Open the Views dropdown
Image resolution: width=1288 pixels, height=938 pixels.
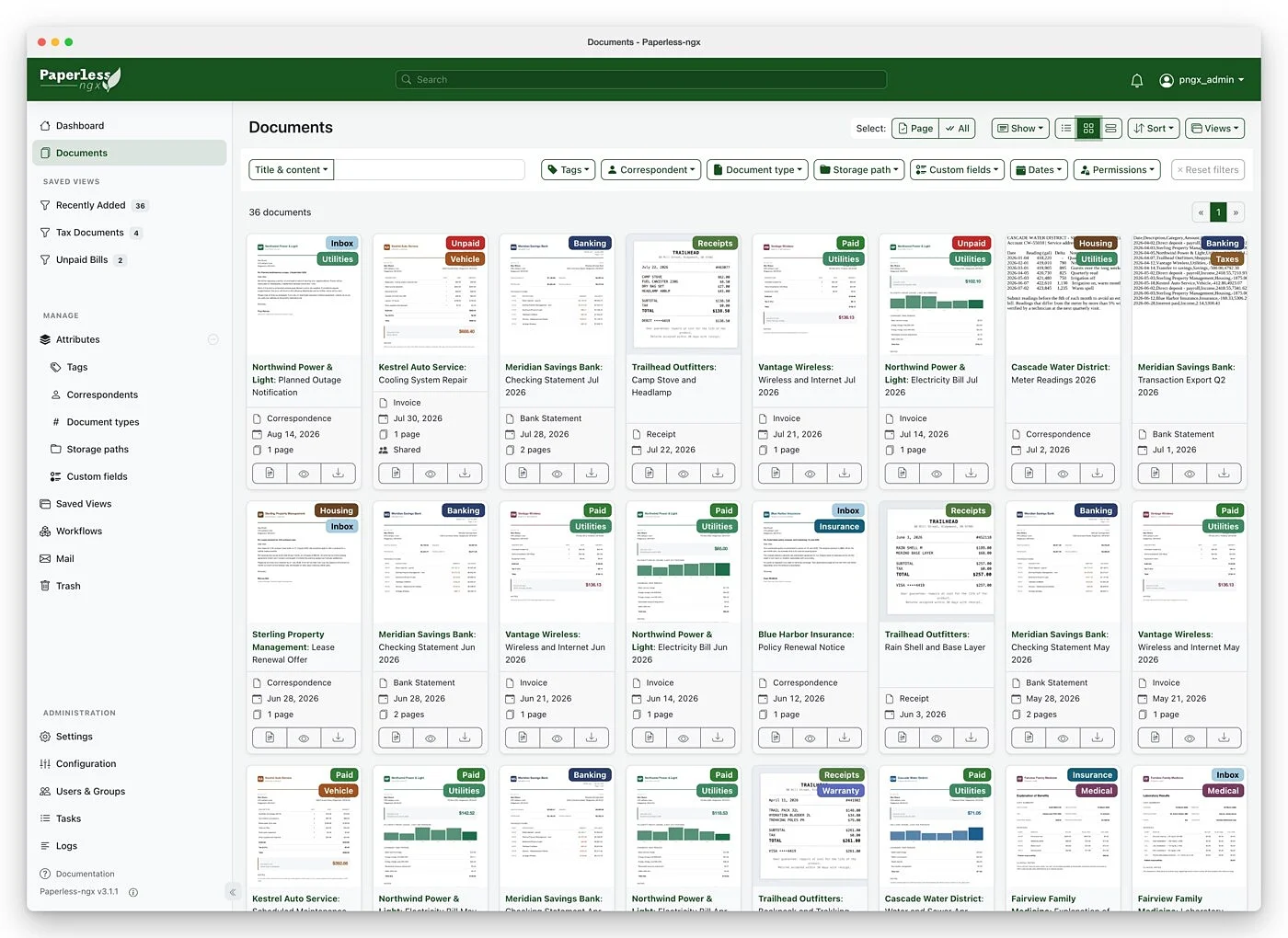pos(1214,129)
